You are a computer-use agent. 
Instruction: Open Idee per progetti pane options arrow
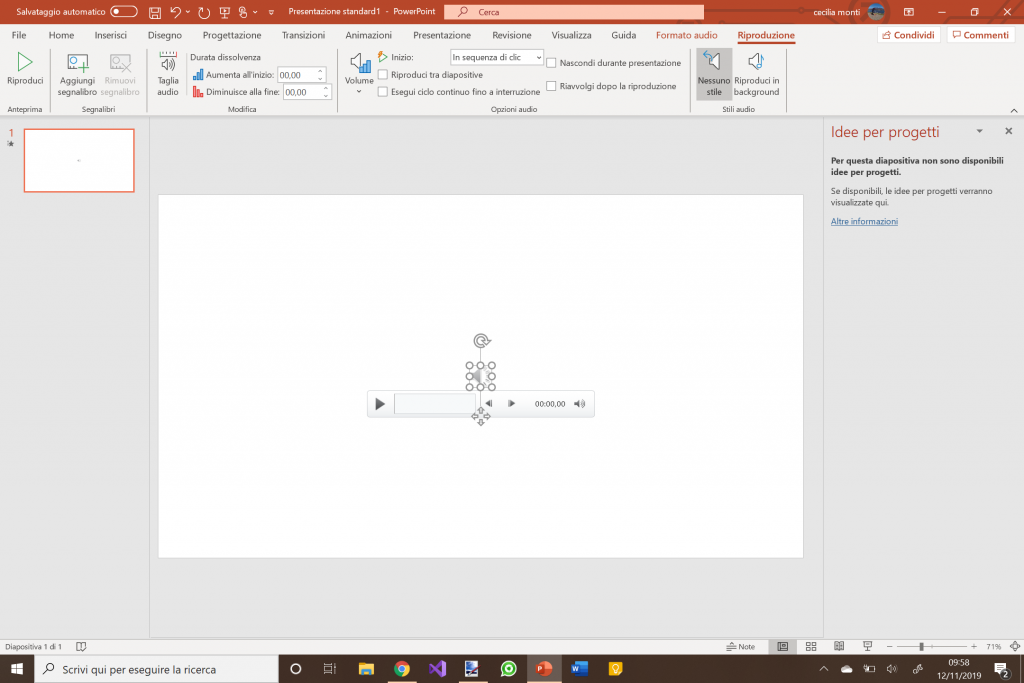pos(980,131)
